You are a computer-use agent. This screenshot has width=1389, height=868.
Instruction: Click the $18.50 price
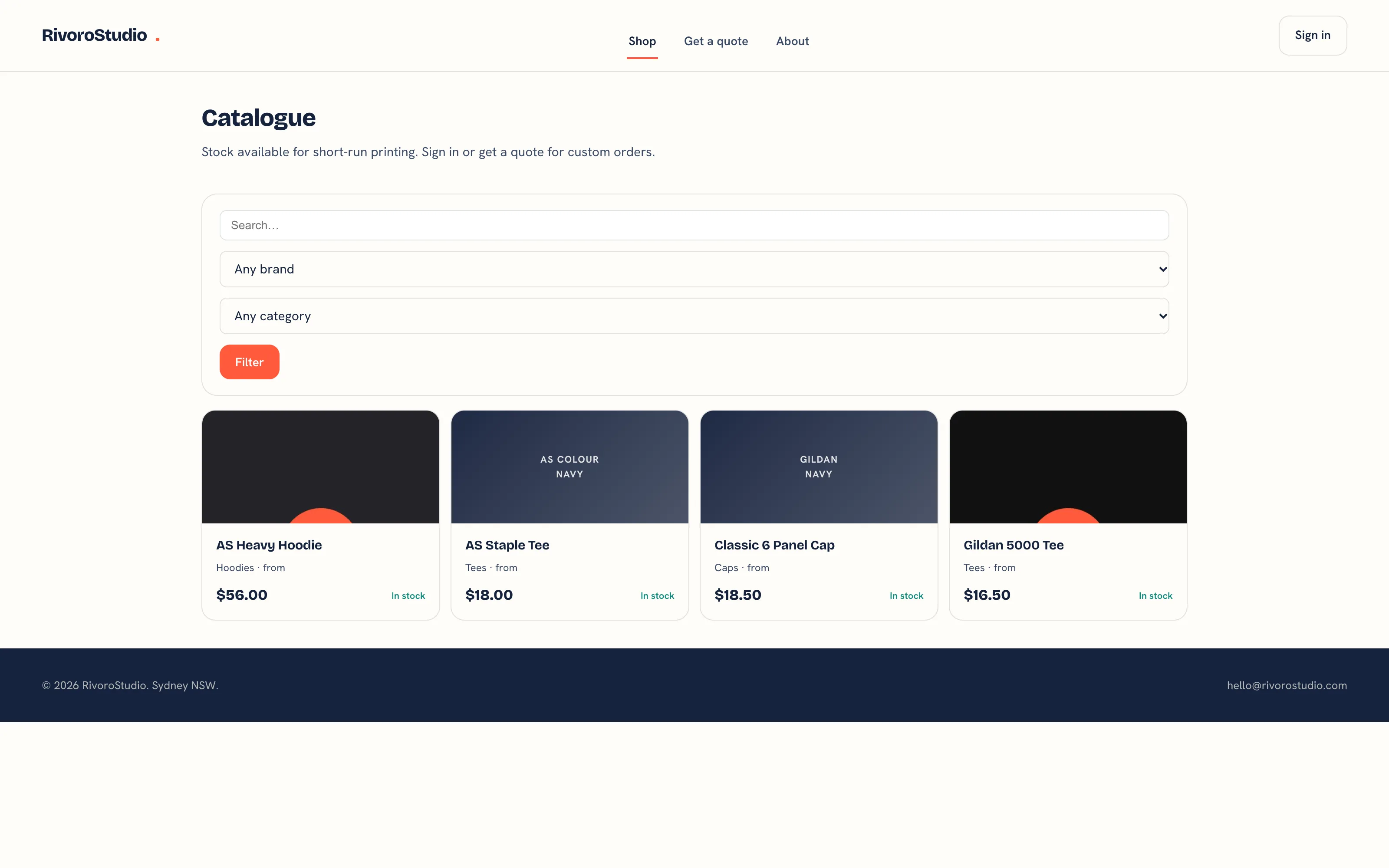point(737,595)
